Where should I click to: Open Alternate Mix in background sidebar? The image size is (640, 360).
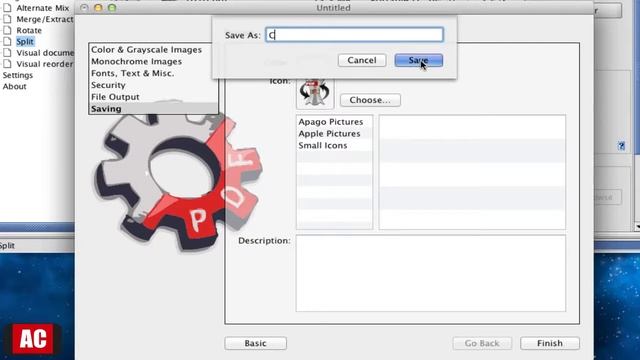(x=42, y=8)
